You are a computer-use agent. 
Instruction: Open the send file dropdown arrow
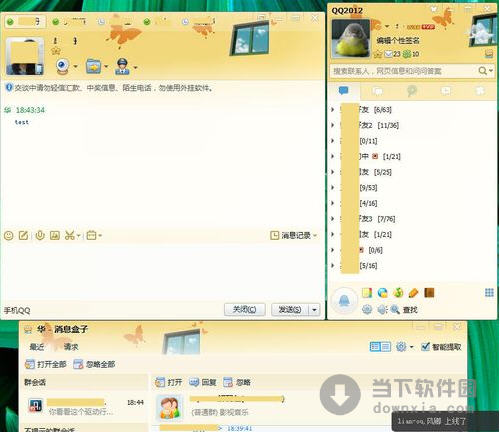(106, 67)
